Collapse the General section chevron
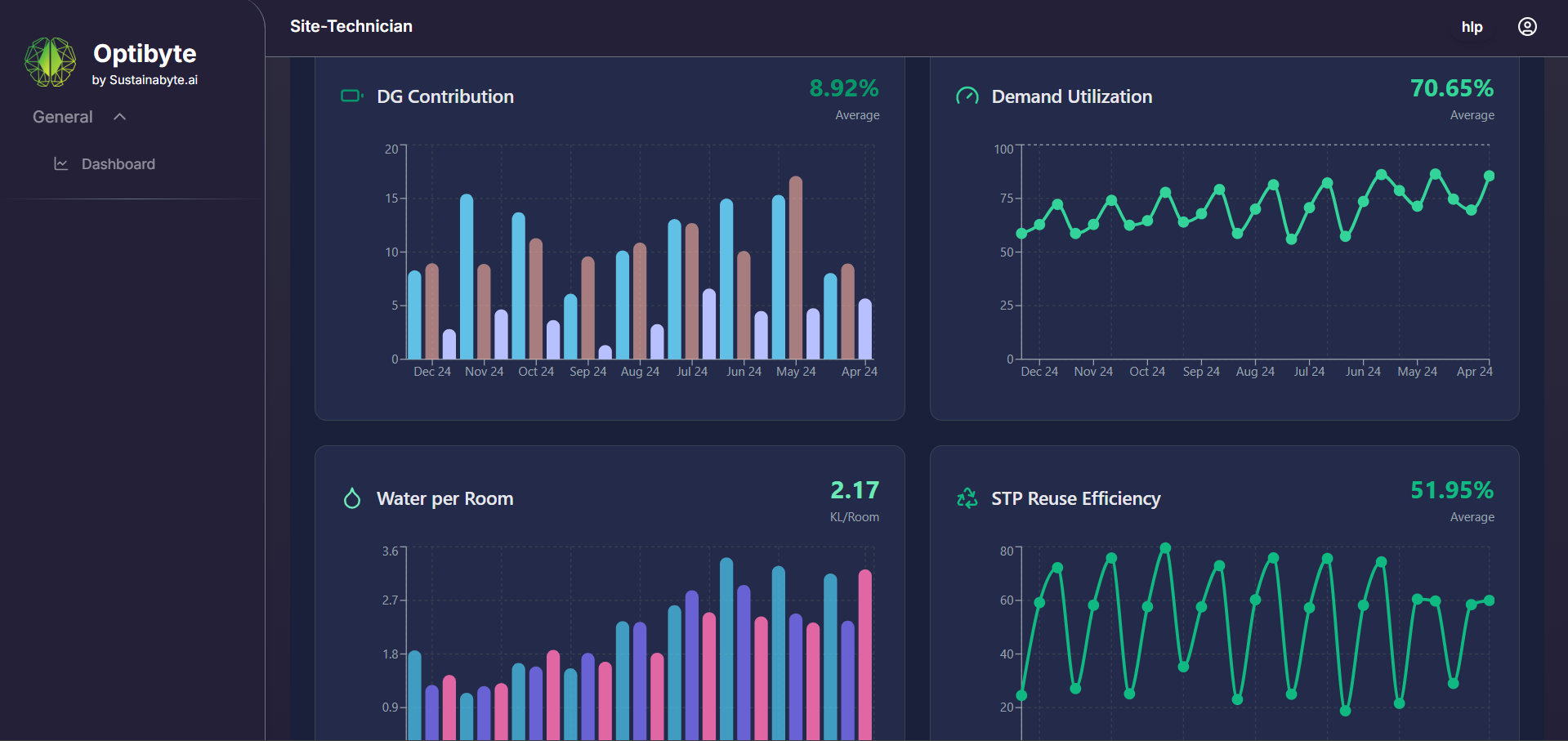Viewport: 1568px width, 741px height. [x=120, y=117]
